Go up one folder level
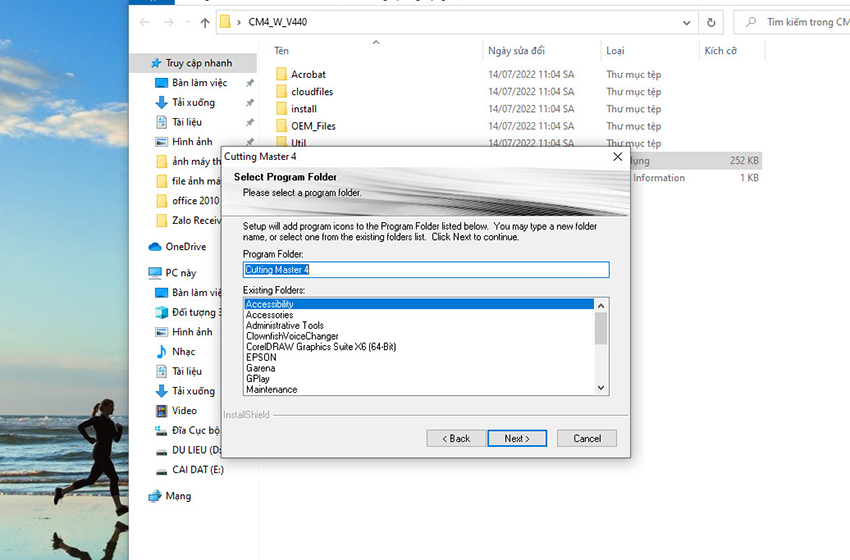This screenshot has width=850, height=560. pos(205,22)
